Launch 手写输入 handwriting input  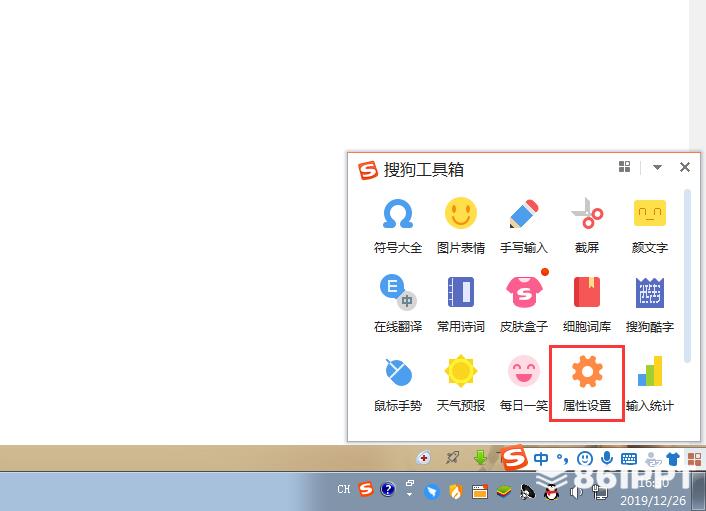524,226
